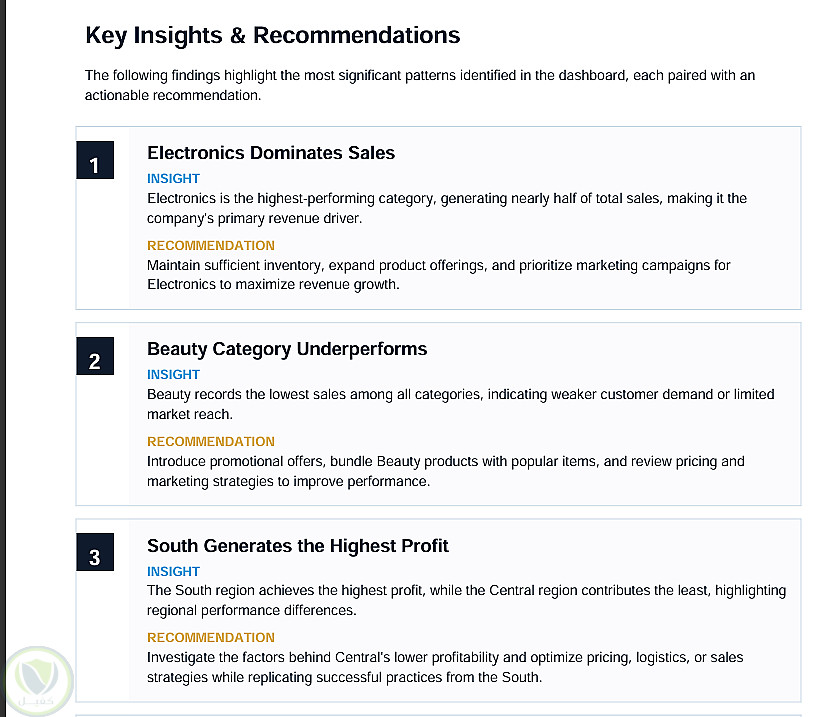This screenshot has width=819, height=717.
Task: Select South Generates the Highest Profit heading
Action: click(298, 546)
